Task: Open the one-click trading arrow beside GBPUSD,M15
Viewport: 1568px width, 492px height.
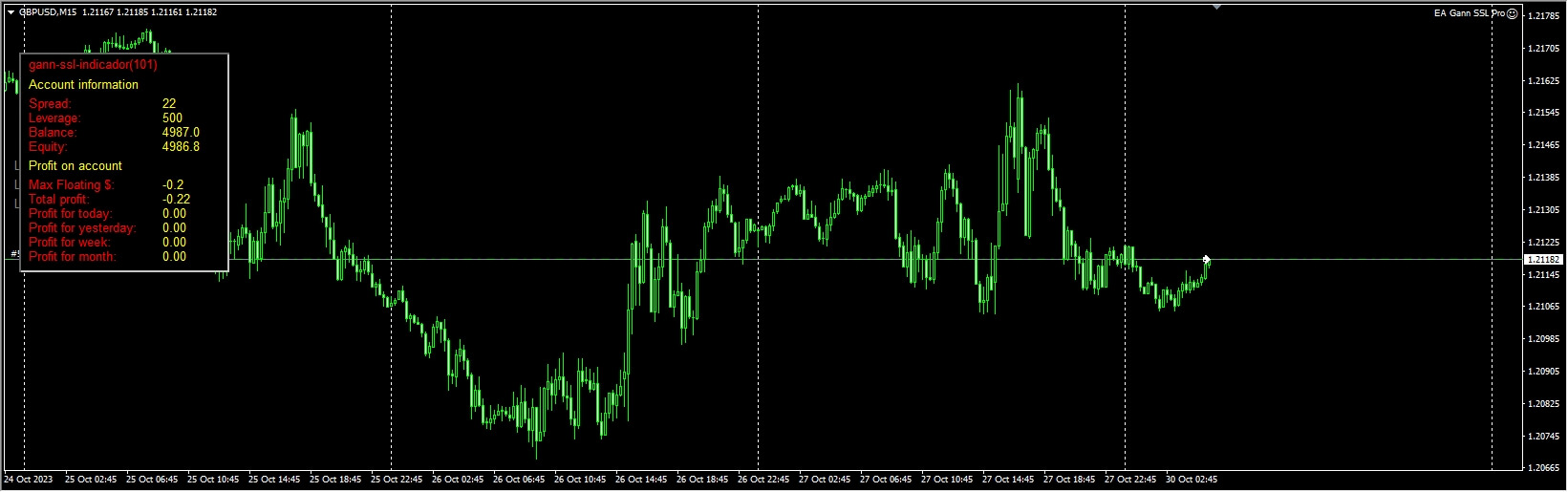Action: (x=11, y=12)
